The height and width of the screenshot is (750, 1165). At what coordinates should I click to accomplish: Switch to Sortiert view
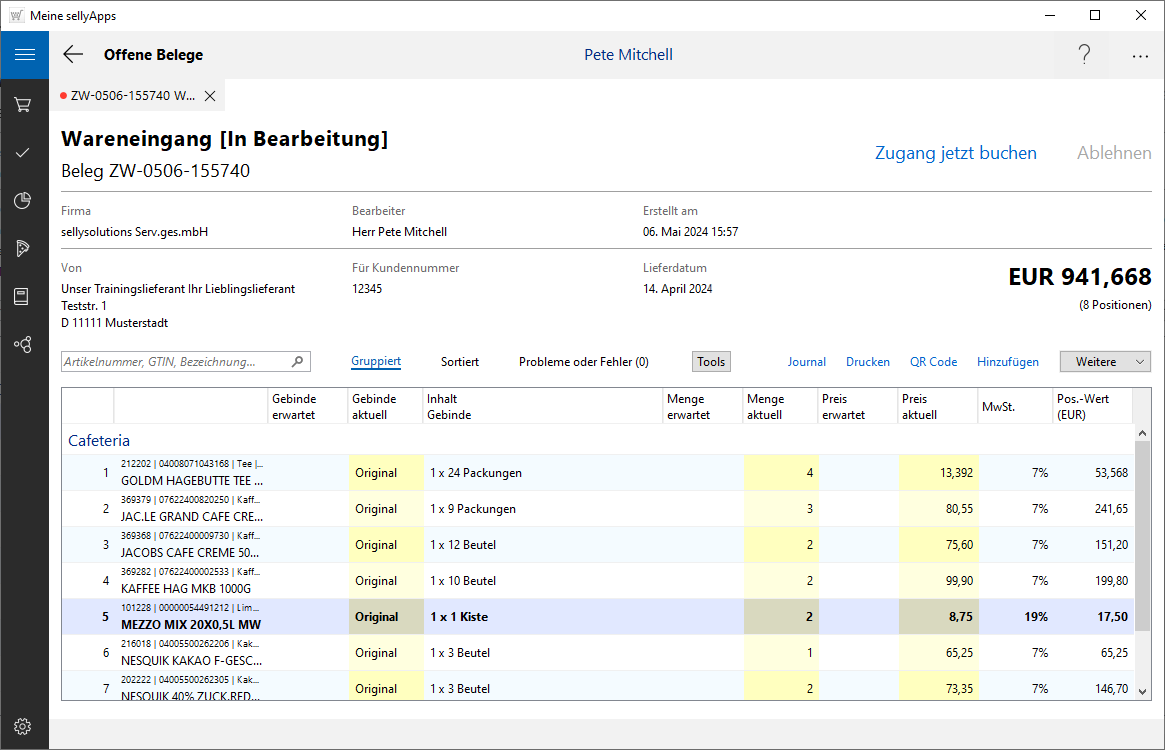pyautogui.click(x=459, y=362)
